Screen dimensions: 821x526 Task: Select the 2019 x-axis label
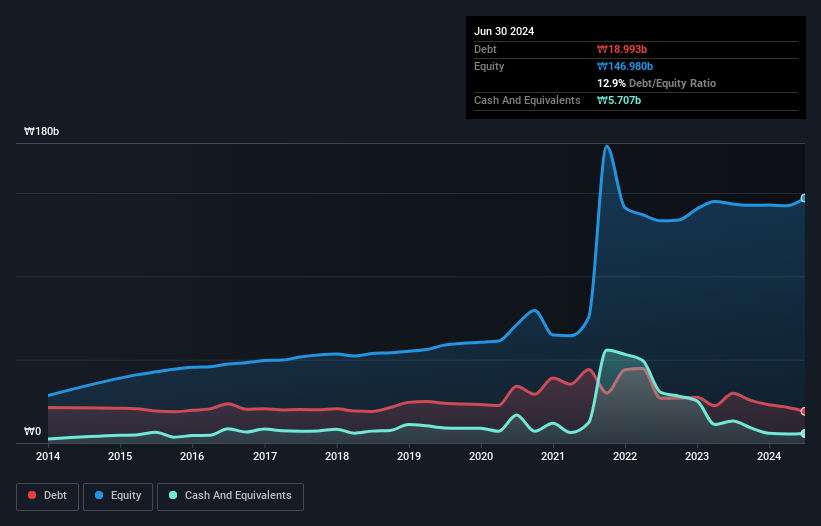point(409,456)
